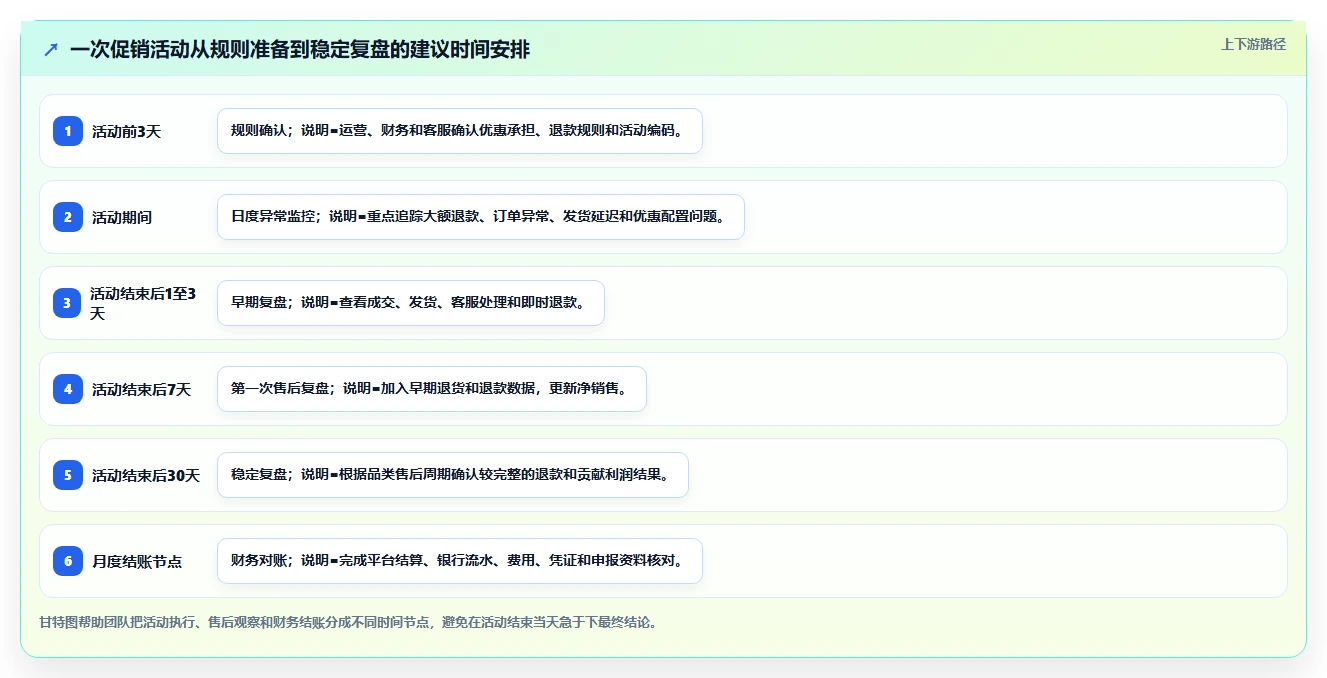Click the 月度结账节点 label
The height and width of the screenshot is (678, 1327).
[137, 561]
